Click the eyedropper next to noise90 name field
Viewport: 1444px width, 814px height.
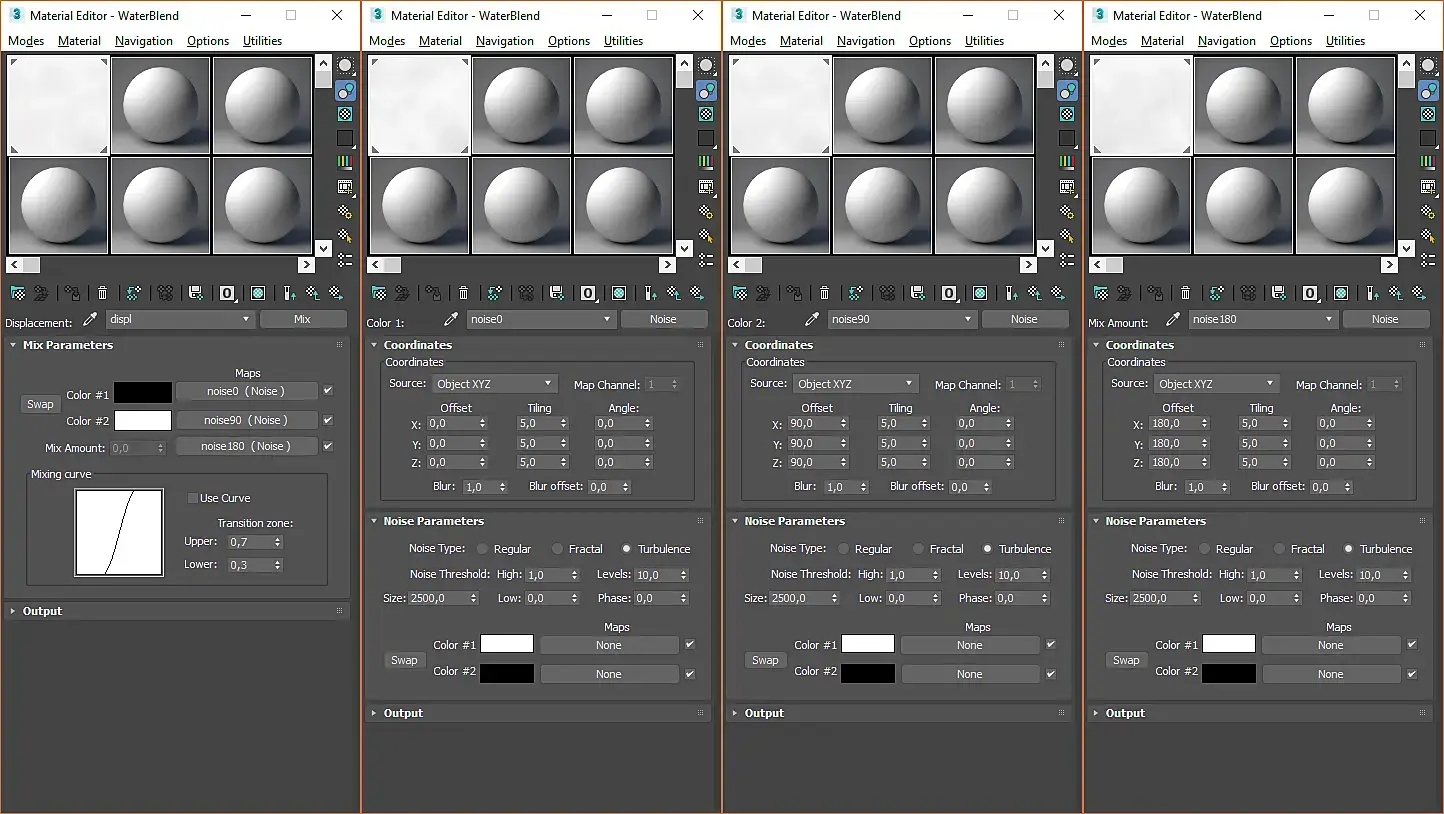coord(812,319)
